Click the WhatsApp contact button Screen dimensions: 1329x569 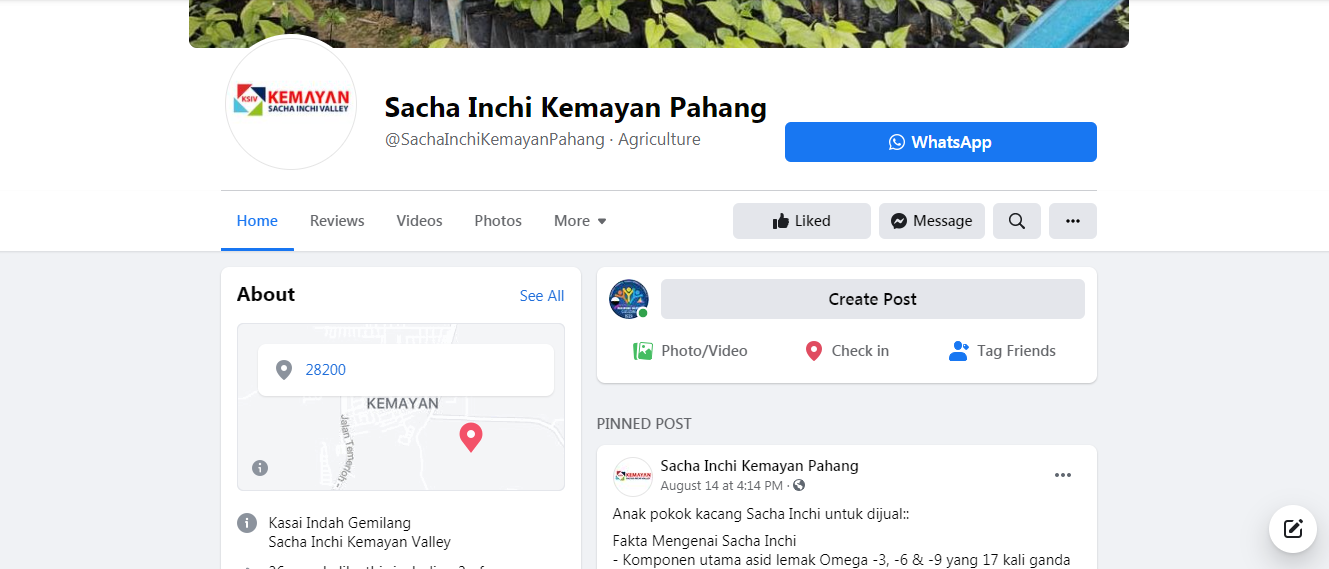(940, 142)
